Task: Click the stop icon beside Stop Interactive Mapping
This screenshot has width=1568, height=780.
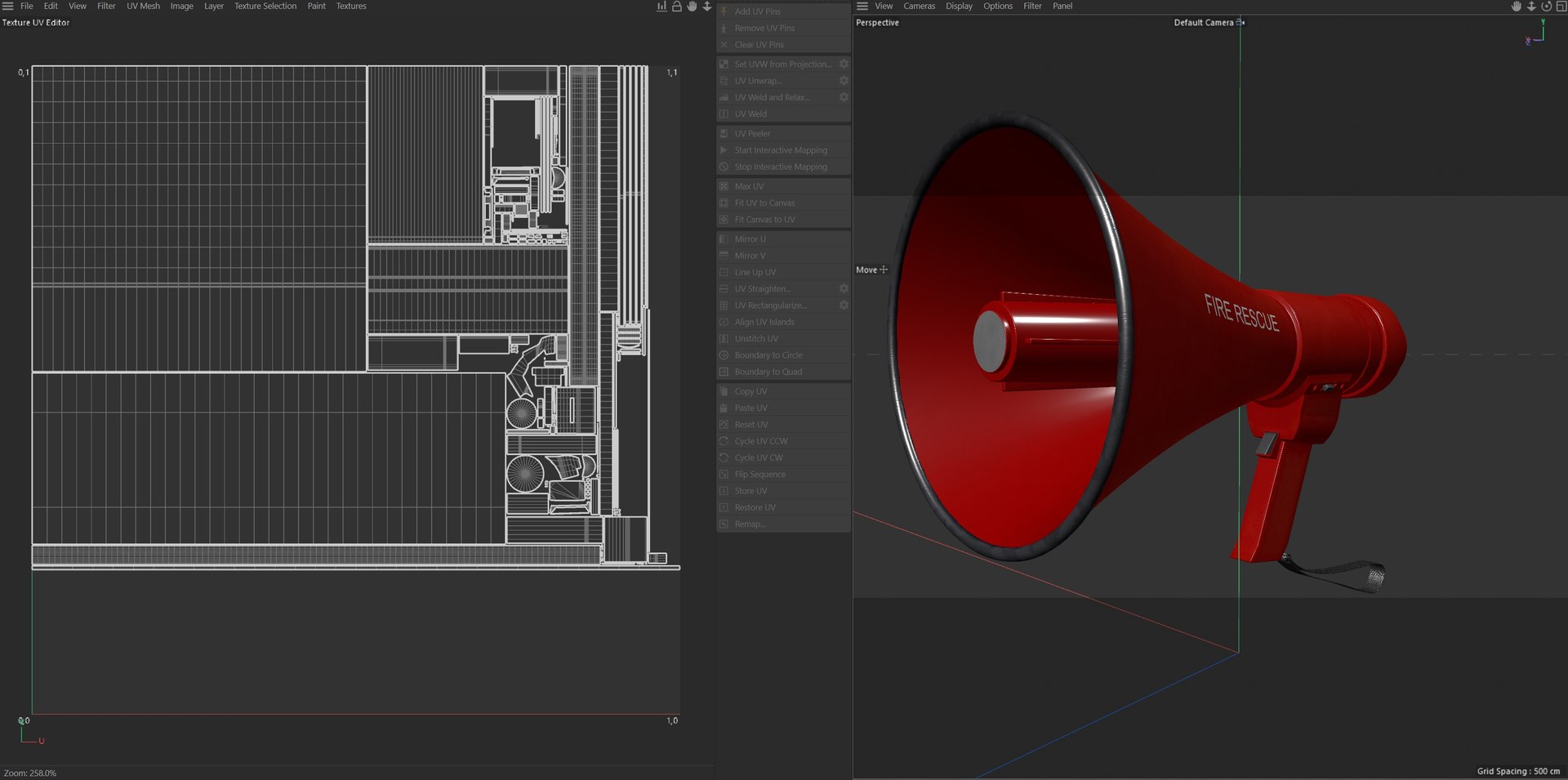Action: tap(724, 167)
